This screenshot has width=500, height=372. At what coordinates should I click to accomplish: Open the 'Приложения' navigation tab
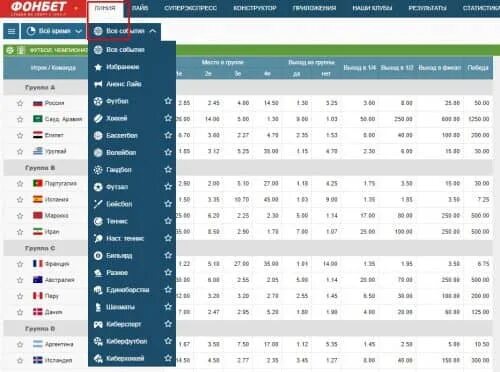click(x=314, y=8)
